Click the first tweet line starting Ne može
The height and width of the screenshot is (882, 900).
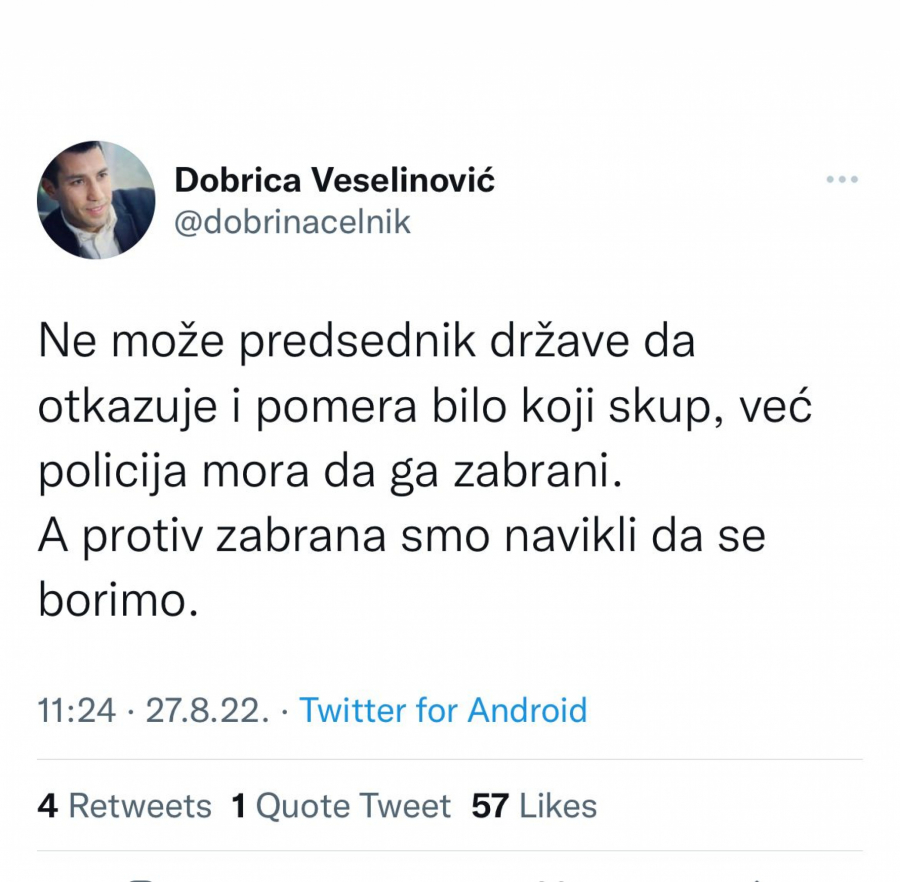tap(365, 340)
